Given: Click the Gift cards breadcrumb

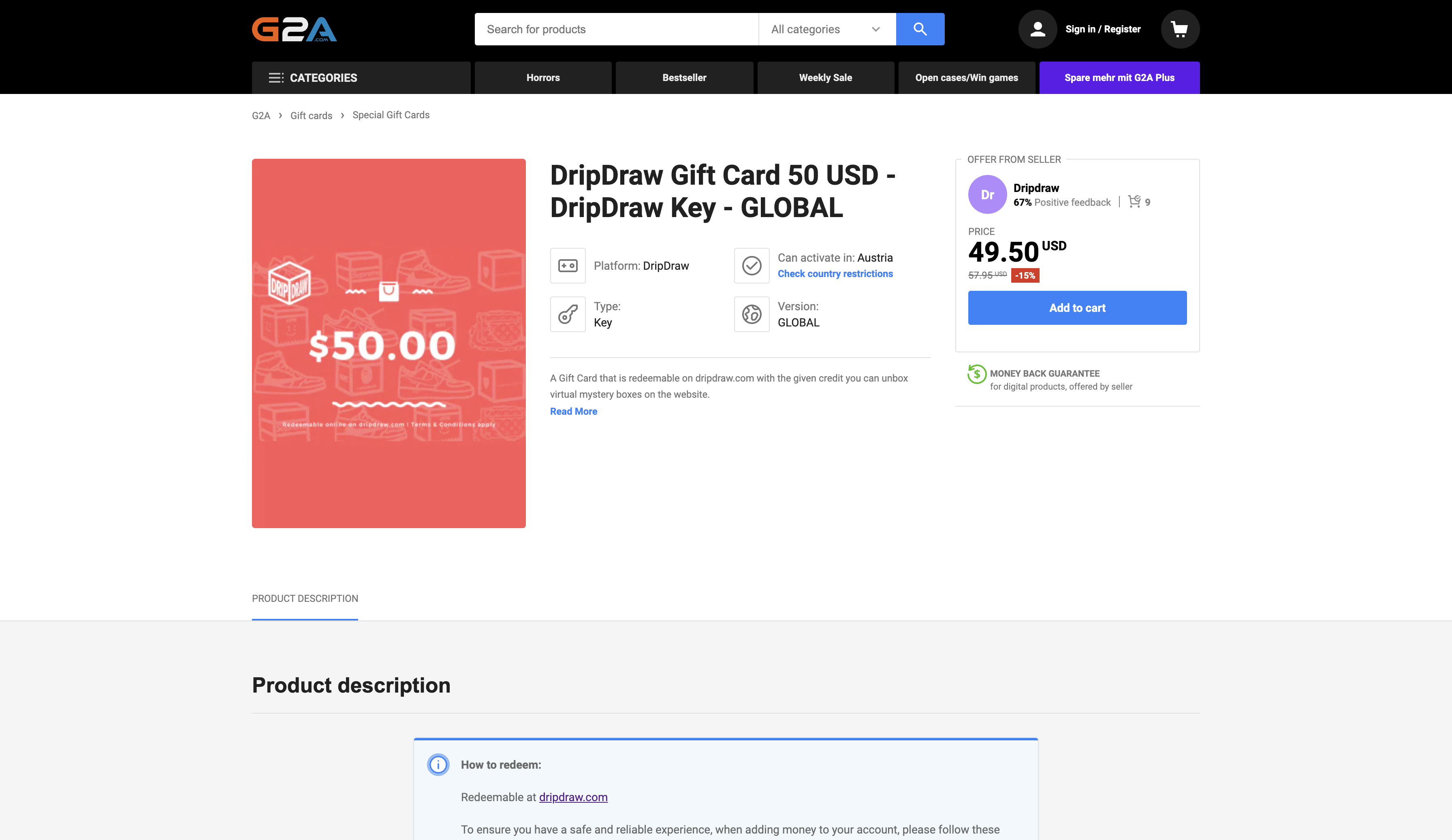Looking at the screenshot, I should (311, 115).
